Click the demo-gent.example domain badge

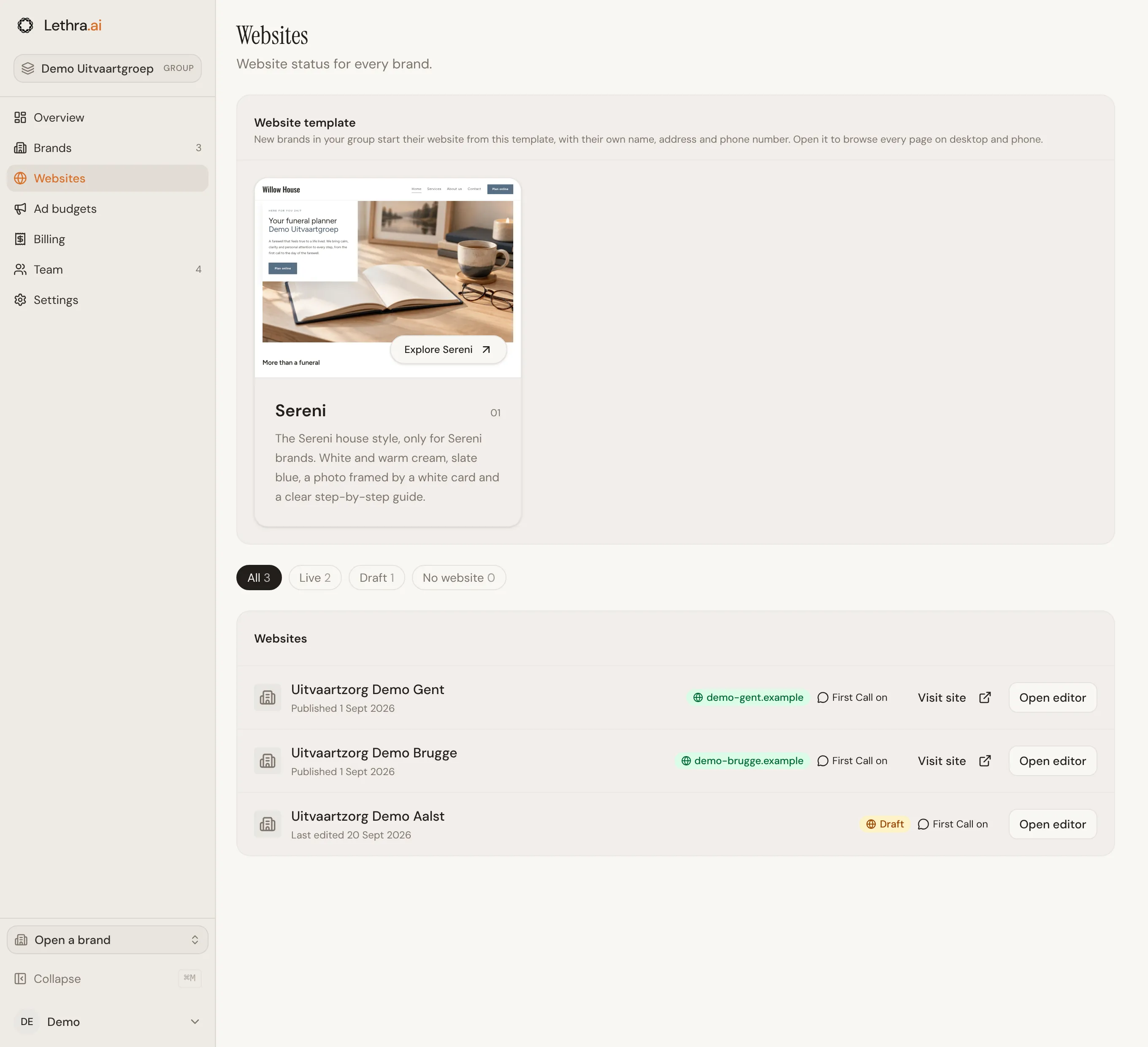coord(748,697)
